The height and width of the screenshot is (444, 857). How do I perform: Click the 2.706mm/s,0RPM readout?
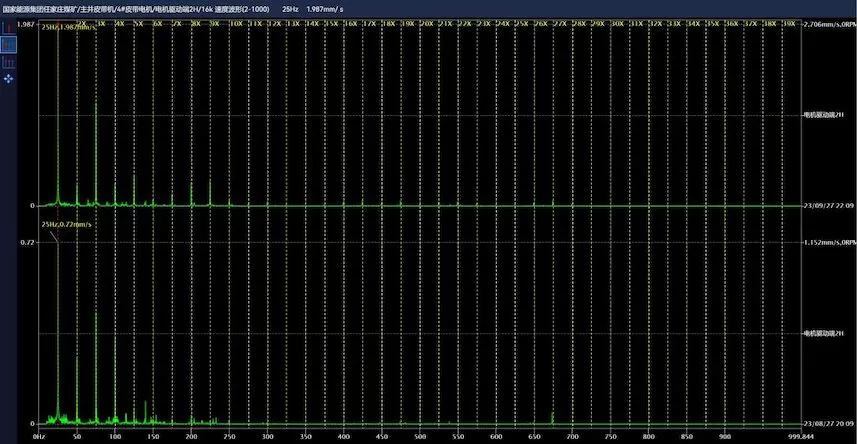829,23
